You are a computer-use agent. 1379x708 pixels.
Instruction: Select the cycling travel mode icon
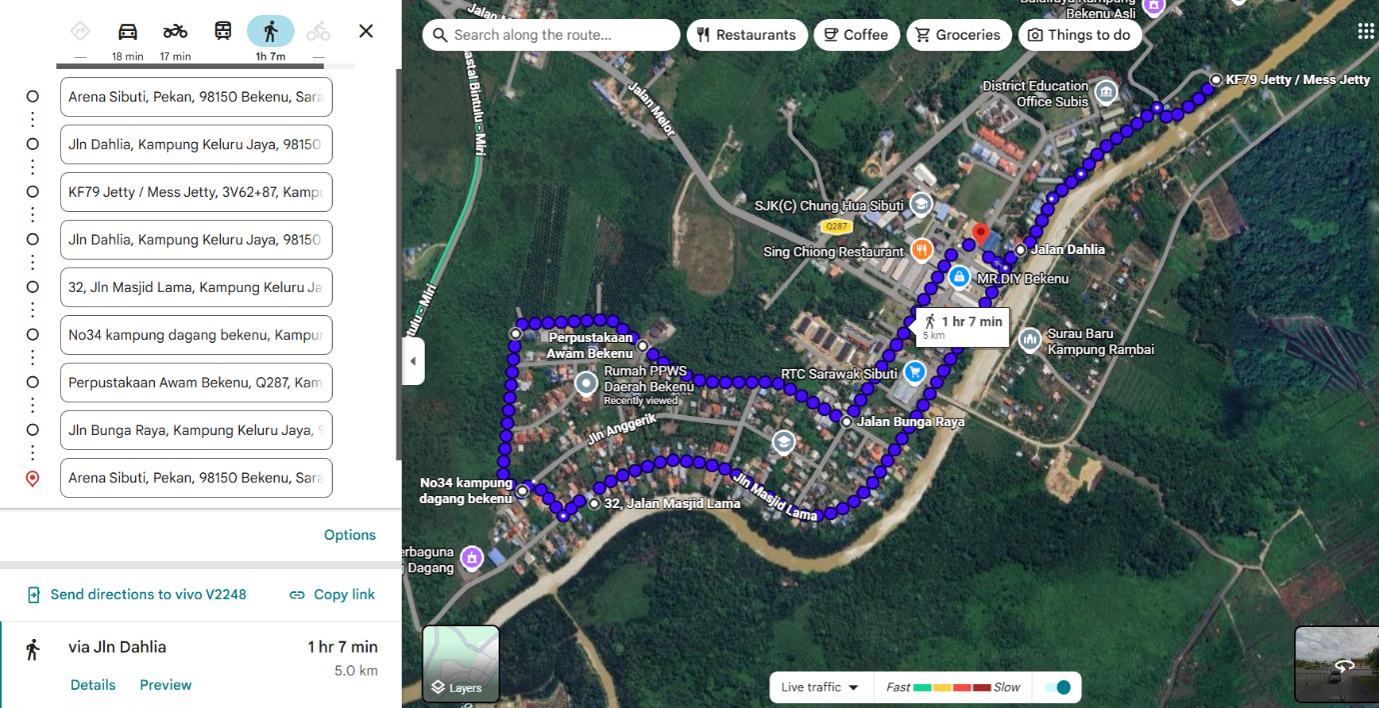point(318,31)
